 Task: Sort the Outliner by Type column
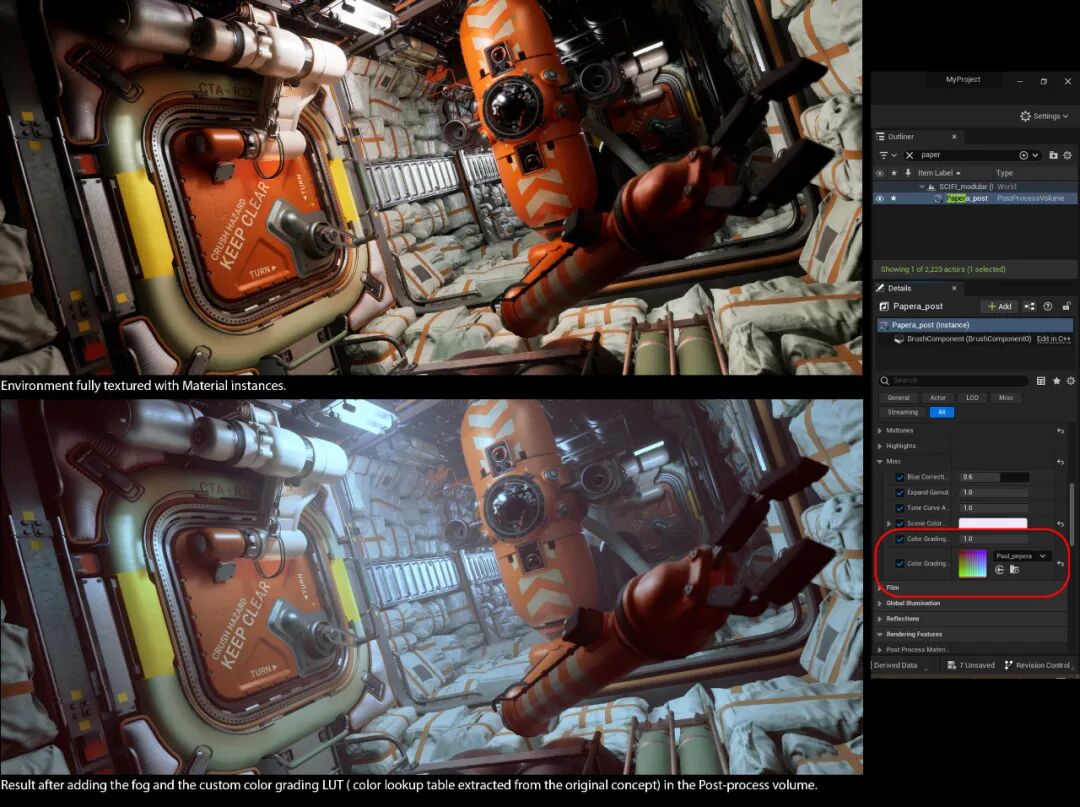coord(1004,173)
